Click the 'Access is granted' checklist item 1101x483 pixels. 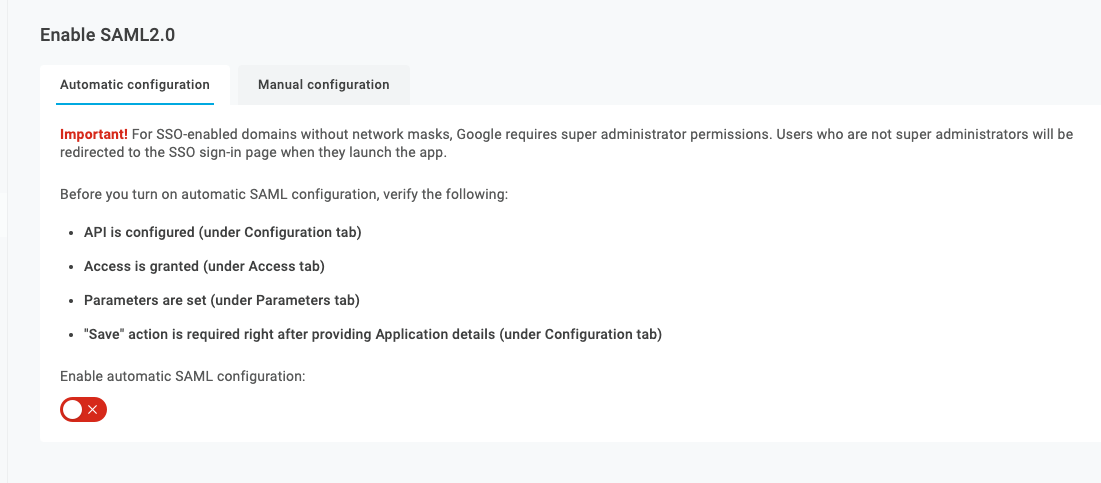click(x=204, y=267)
